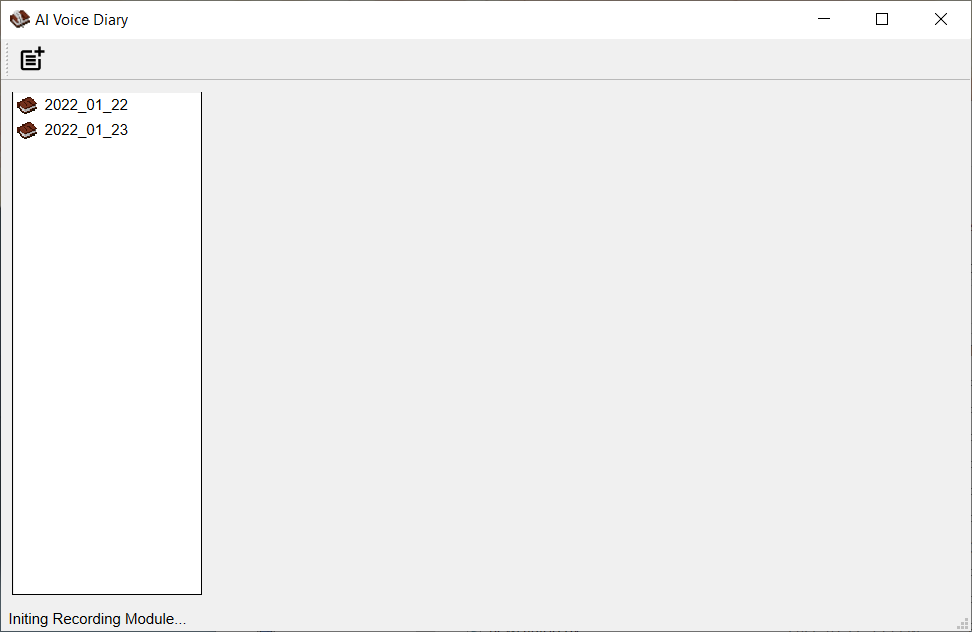Open the AI Voice Diary title bar app icon
This screenshot has height=632, width=972.
coord(19,19)
